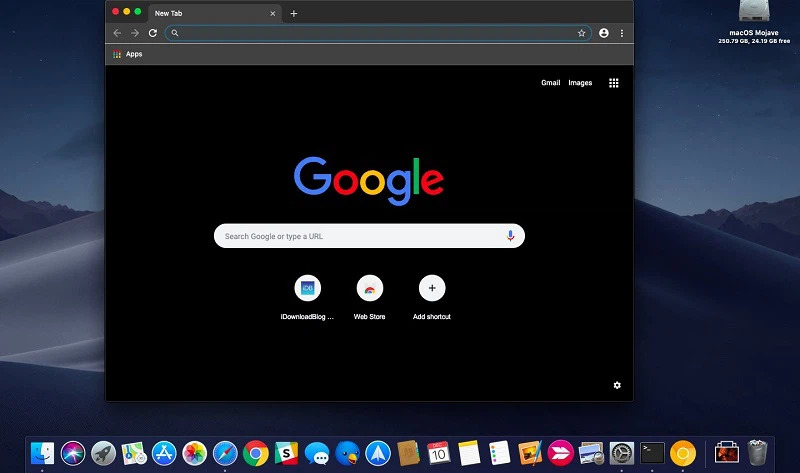Go back with the browser back arrow
This screenshot has width=800, height=473.
pos(117,33)
